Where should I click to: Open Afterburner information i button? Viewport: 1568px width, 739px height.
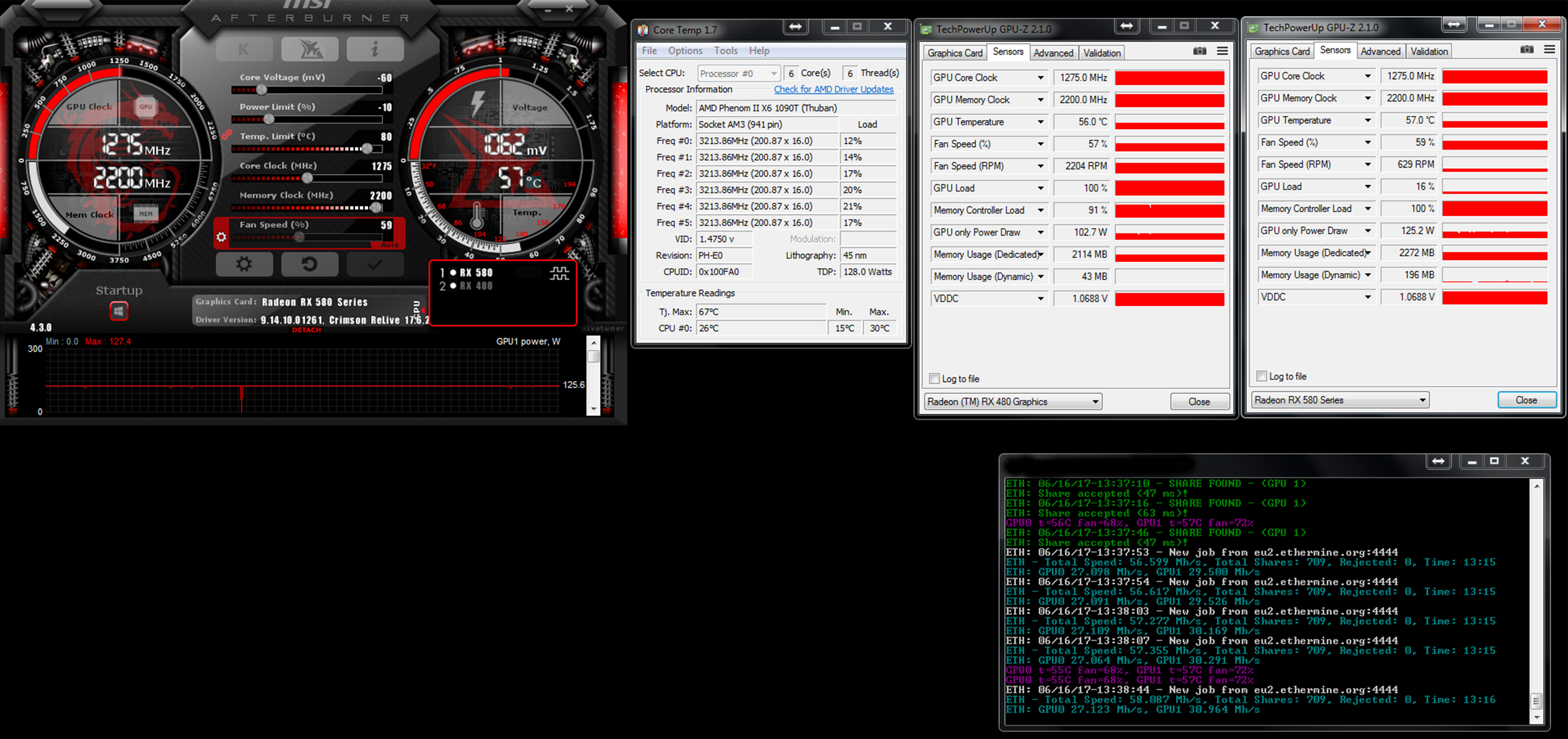coord(375,49)
